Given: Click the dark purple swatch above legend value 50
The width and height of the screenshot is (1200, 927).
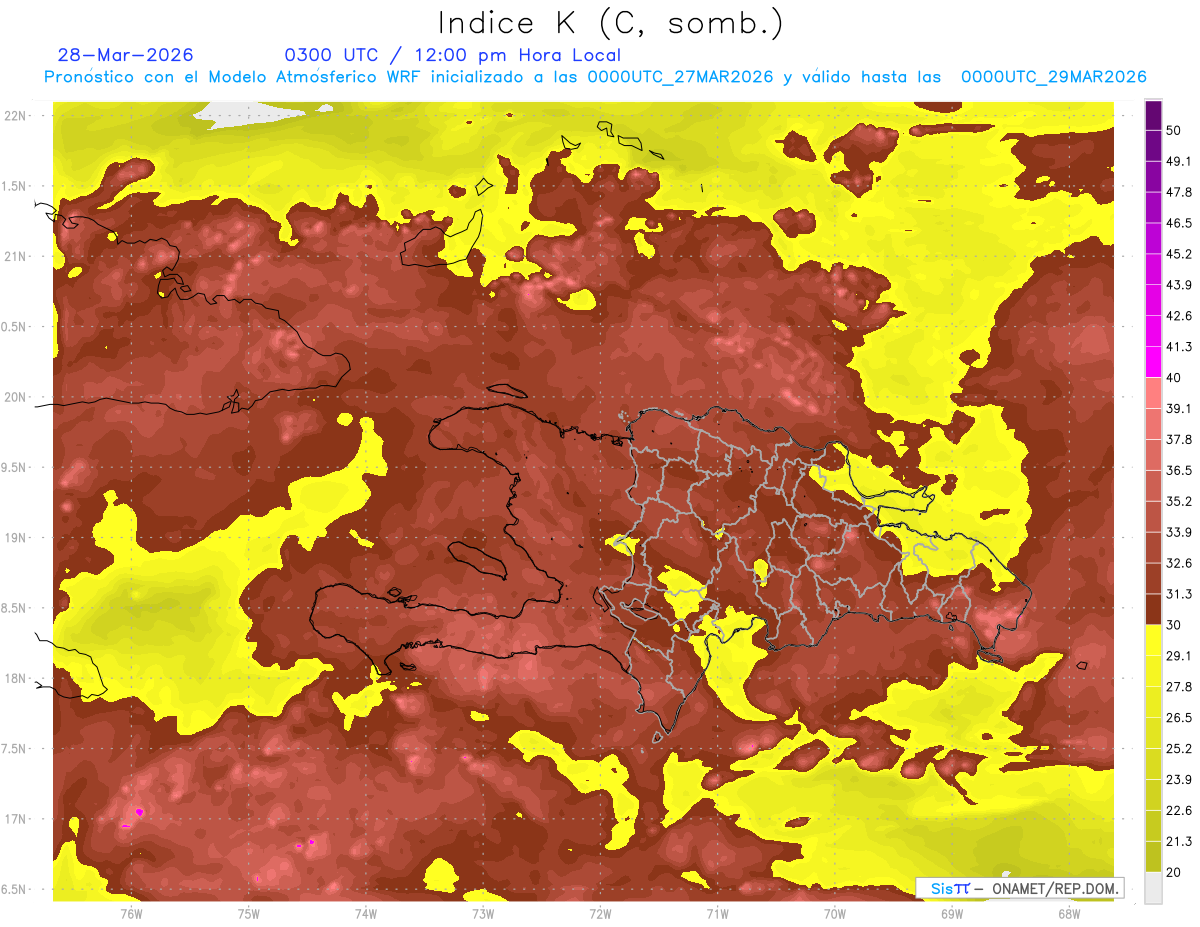Looking at the screenshot, I should 1153,115.
